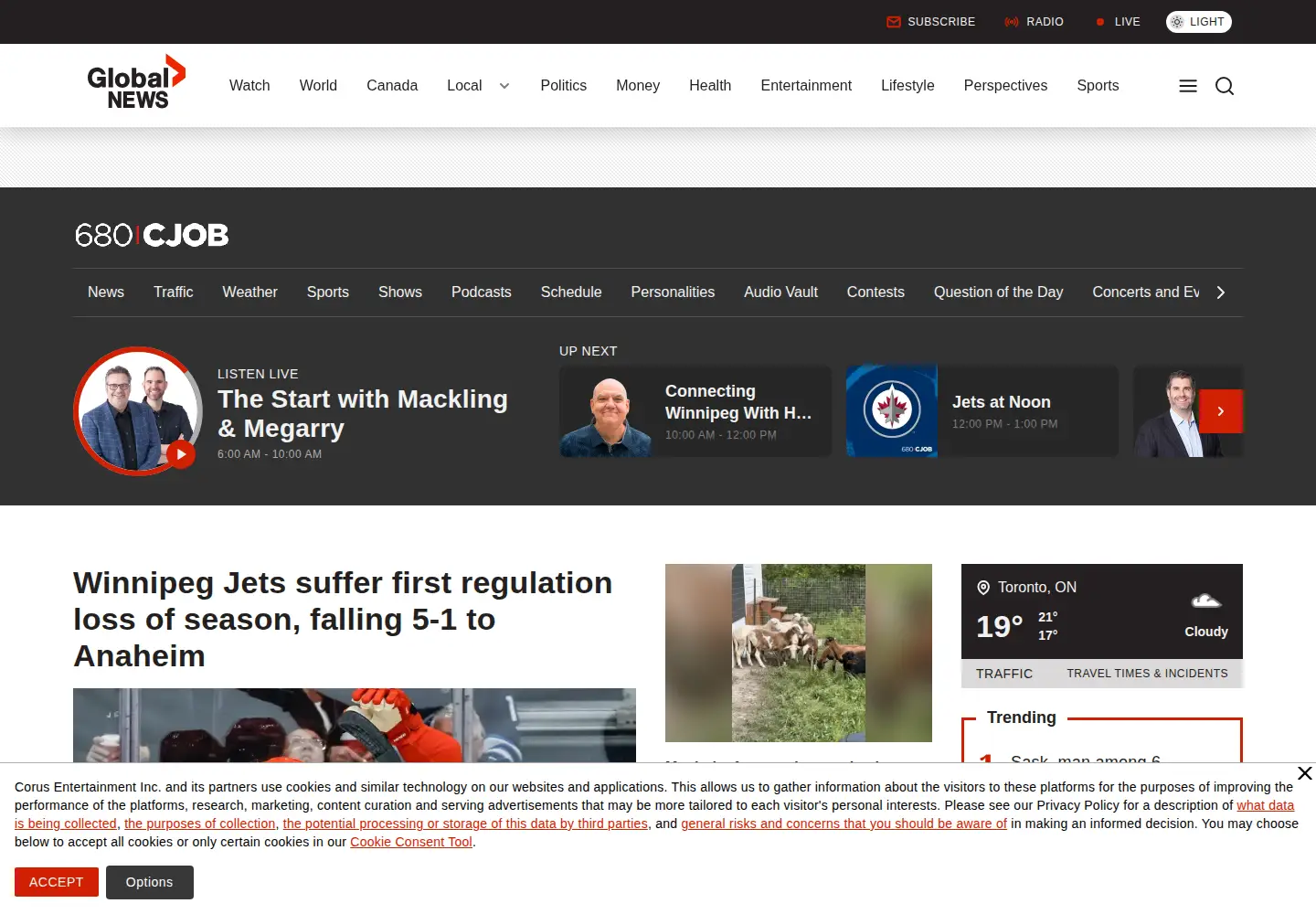This screenshot has height=914, width=1316.
Task: Open Question of the Day link
Action: click(998, 292)
